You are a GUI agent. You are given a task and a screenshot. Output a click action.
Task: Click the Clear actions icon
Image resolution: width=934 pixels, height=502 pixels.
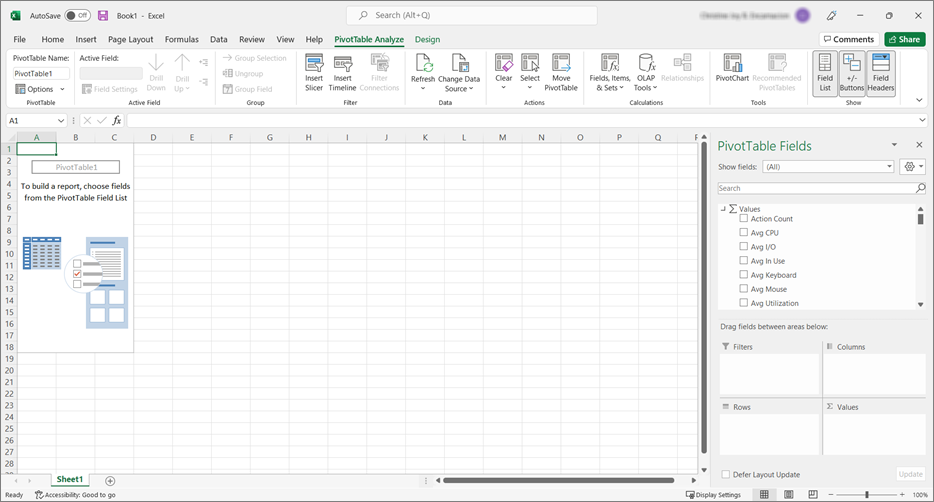[x=503, y=63]
